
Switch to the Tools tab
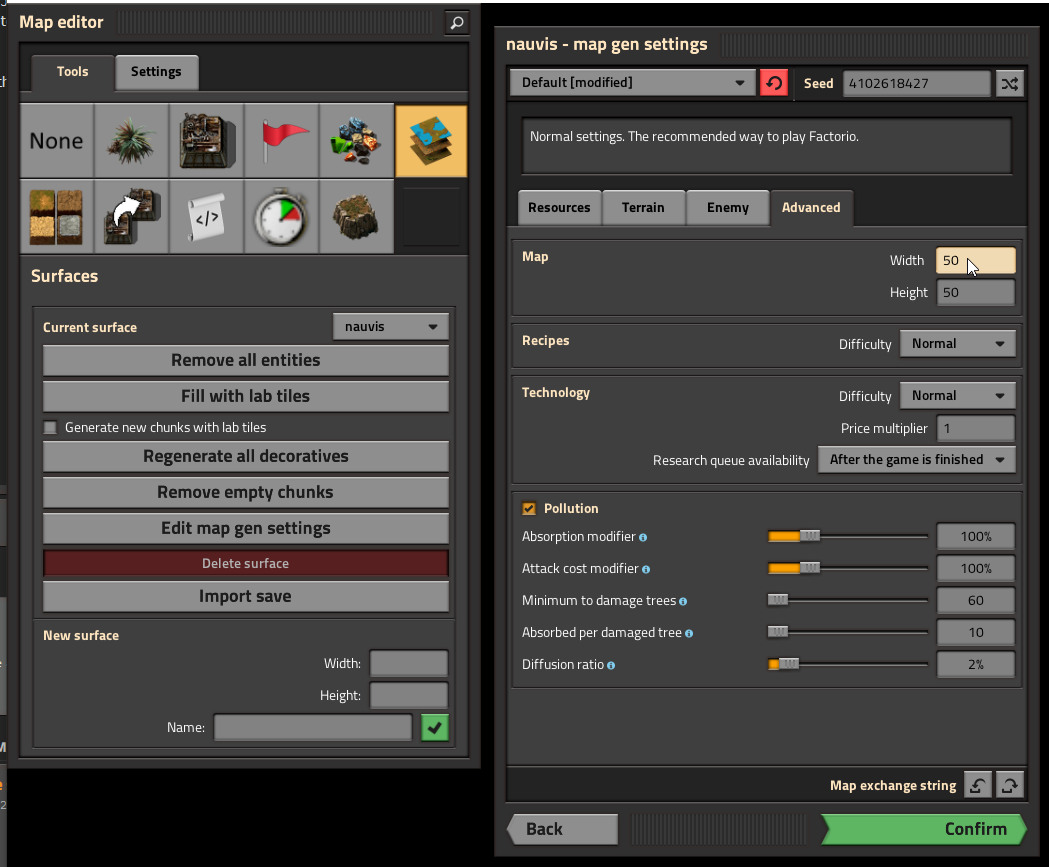[x=72, y=72]
